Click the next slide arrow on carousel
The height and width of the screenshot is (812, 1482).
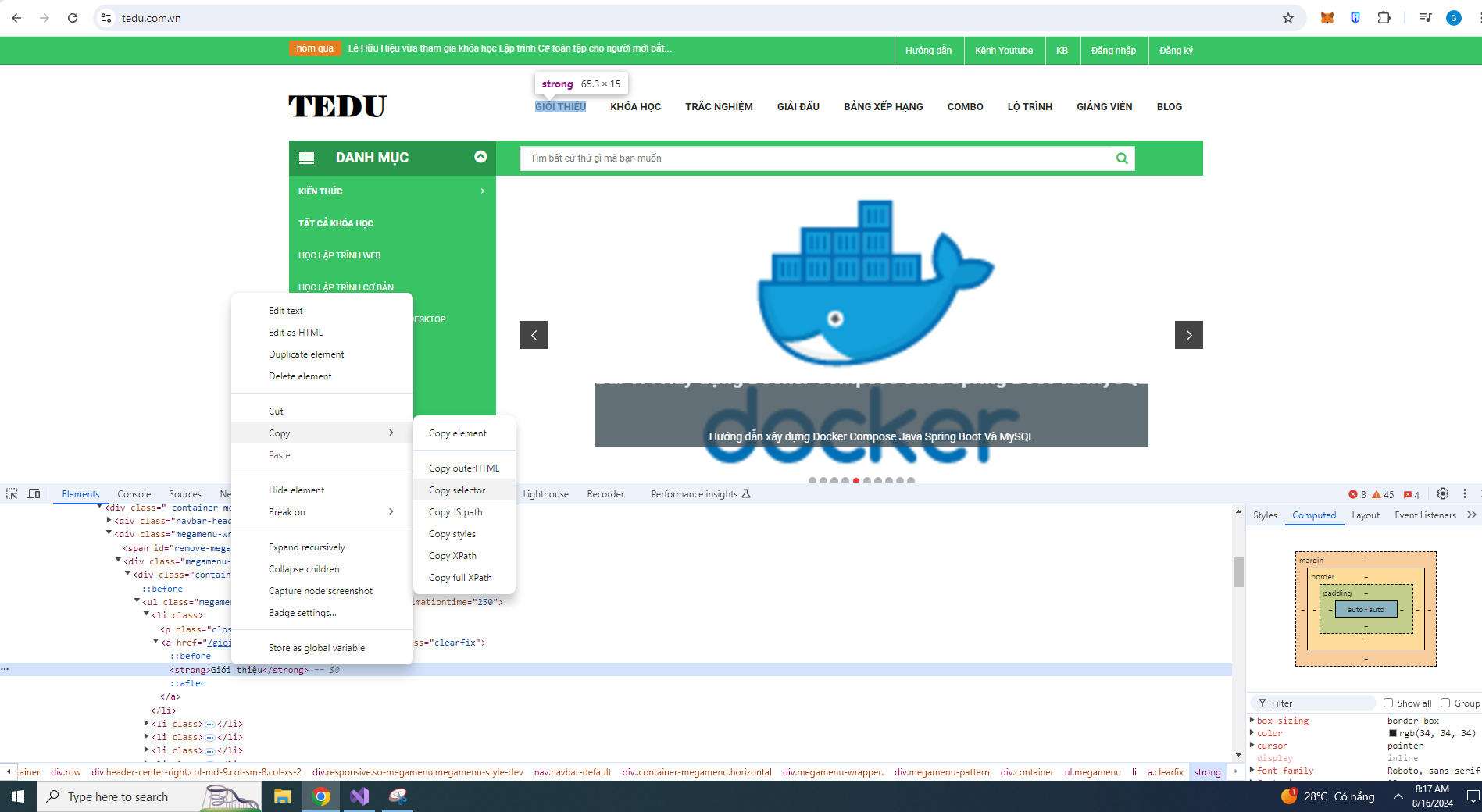click(x=1188, y=335)
